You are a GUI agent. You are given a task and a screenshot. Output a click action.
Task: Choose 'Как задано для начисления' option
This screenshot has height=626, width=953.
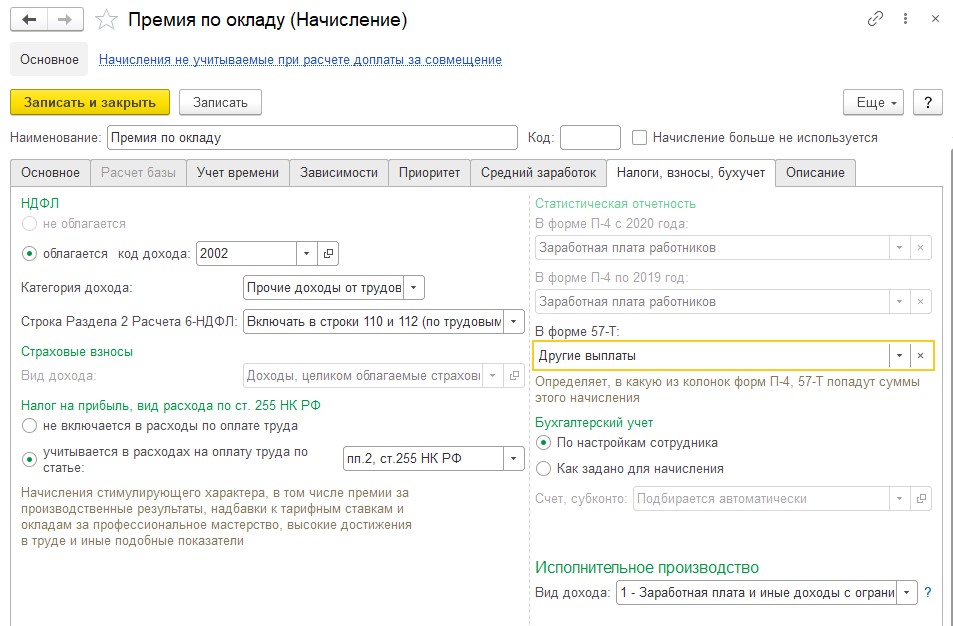pyautogui.click(x=543, y=469)
